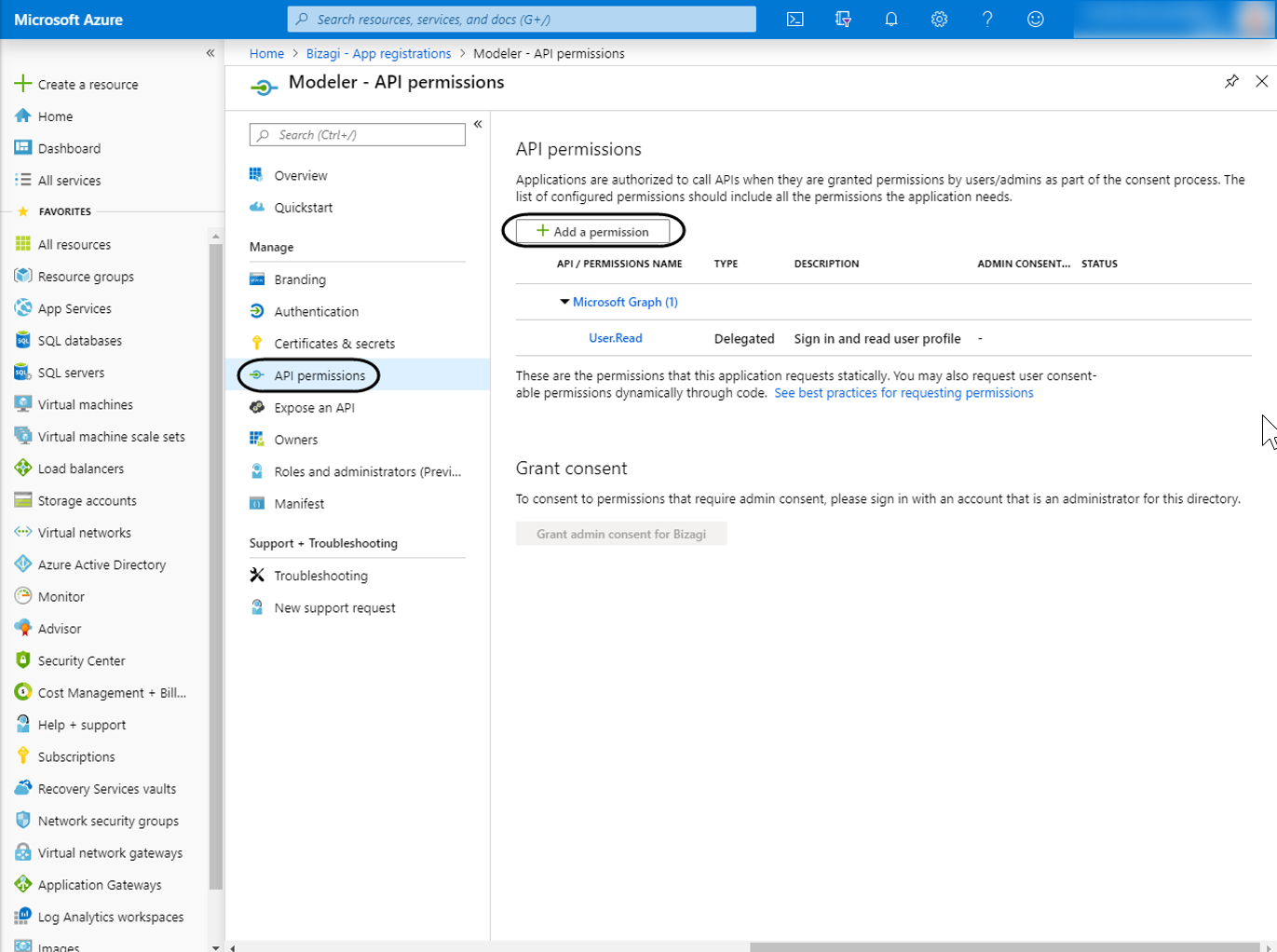Click the All resources grid icon
The width and height of the screenshot is (1277, 952).
23,244
